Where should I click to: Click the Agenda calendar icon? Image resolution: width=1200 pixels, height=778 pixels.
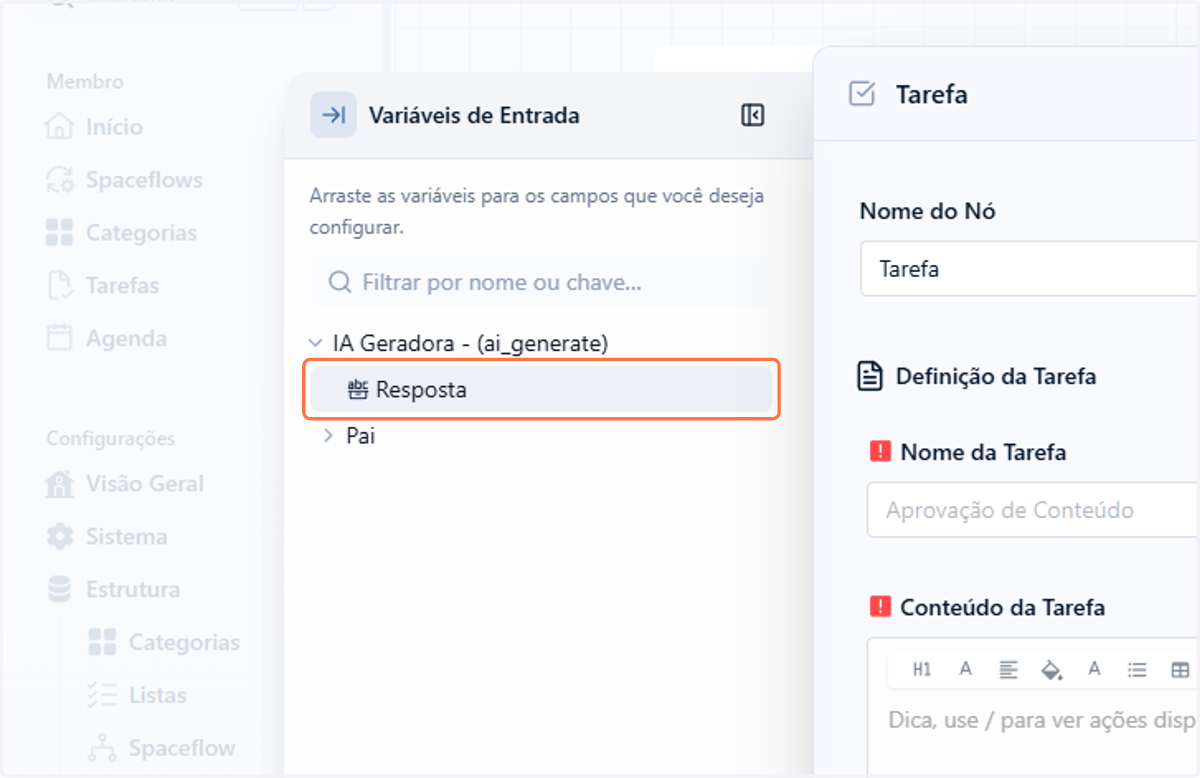[x=60, y=338]
